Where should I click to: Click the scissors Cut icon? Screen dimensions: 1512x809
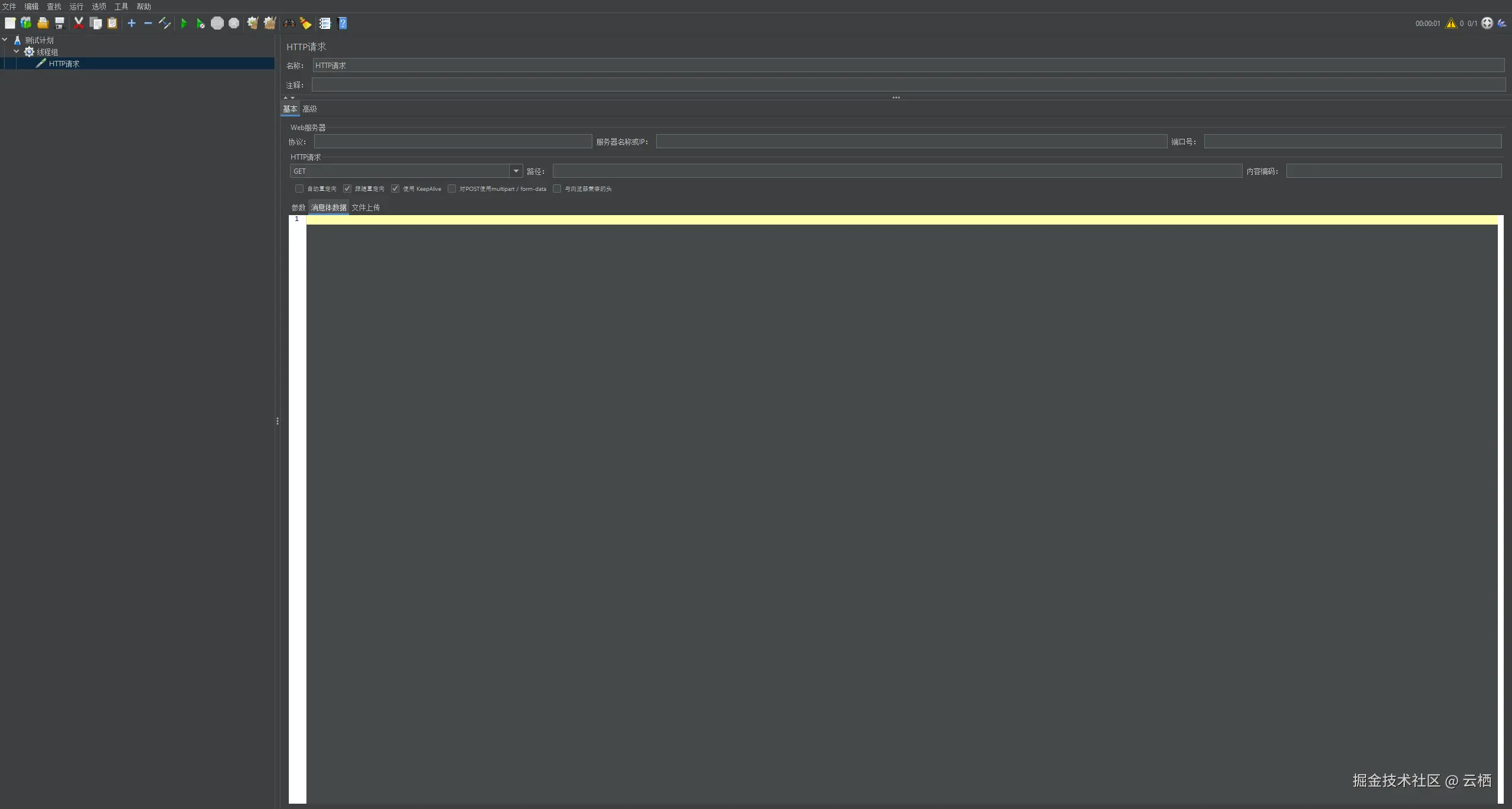[79, 23]
